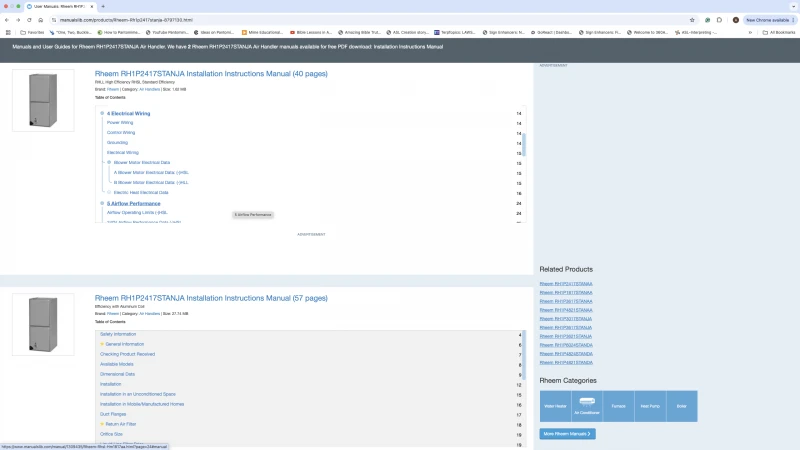The width and height of the screenshot is (800, 450).
Task: Open the Furnace category tile
Action: [618, 406]
